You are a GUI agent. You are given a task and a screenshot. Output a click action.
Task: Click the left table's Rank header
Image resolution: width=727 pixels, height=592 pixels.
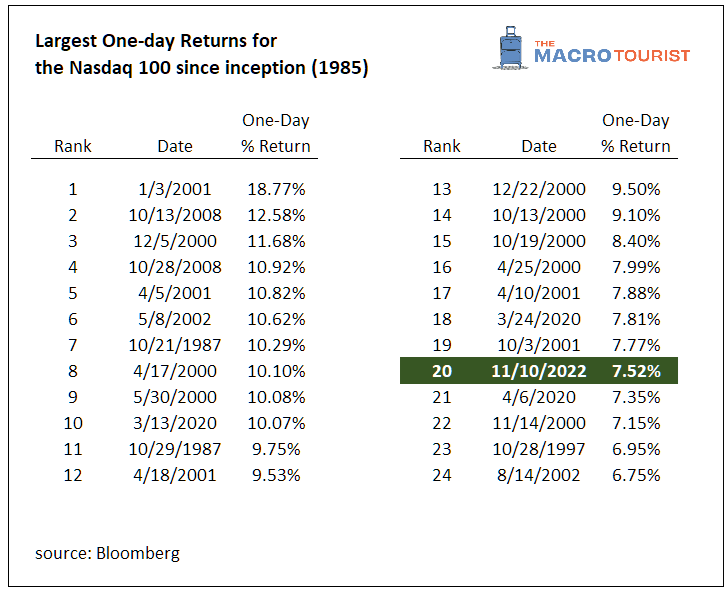click(x=73, y=146)
